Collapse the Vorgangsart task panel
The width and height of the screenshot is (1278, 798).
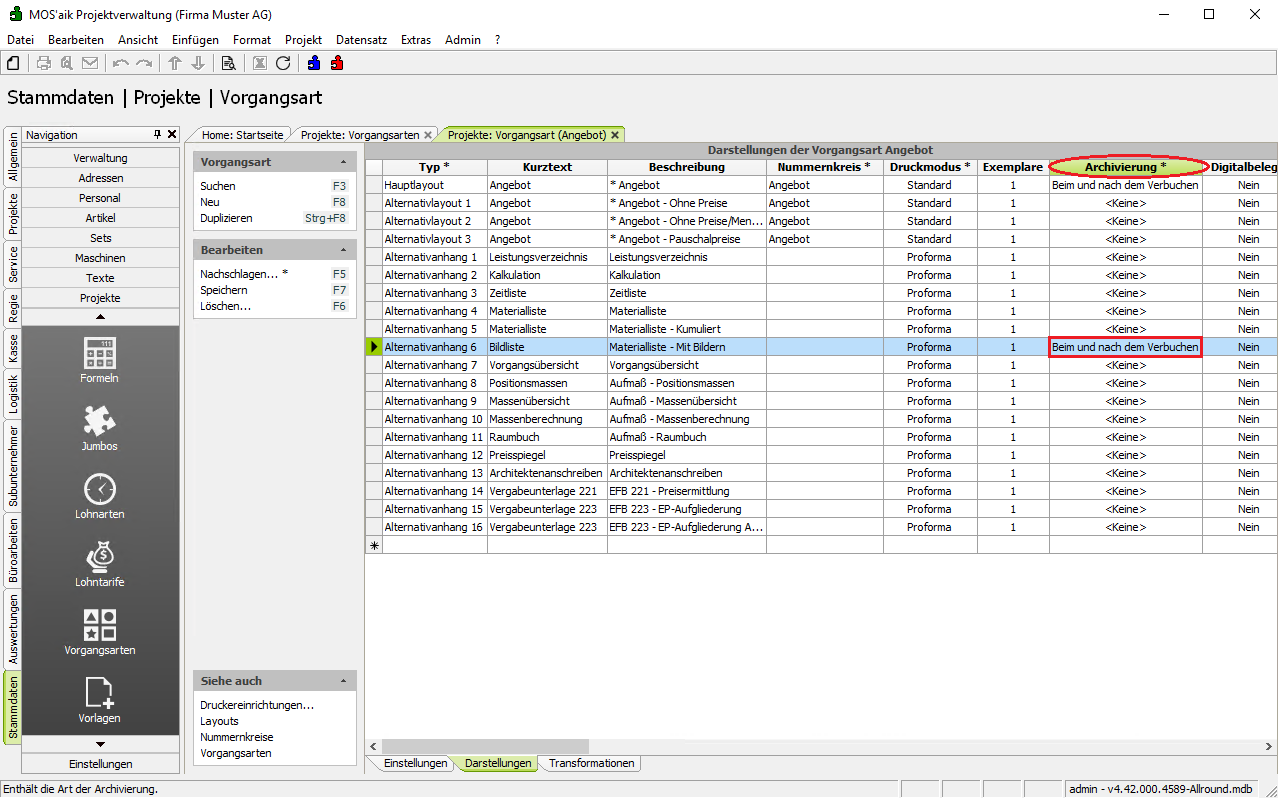click(343, 162)
